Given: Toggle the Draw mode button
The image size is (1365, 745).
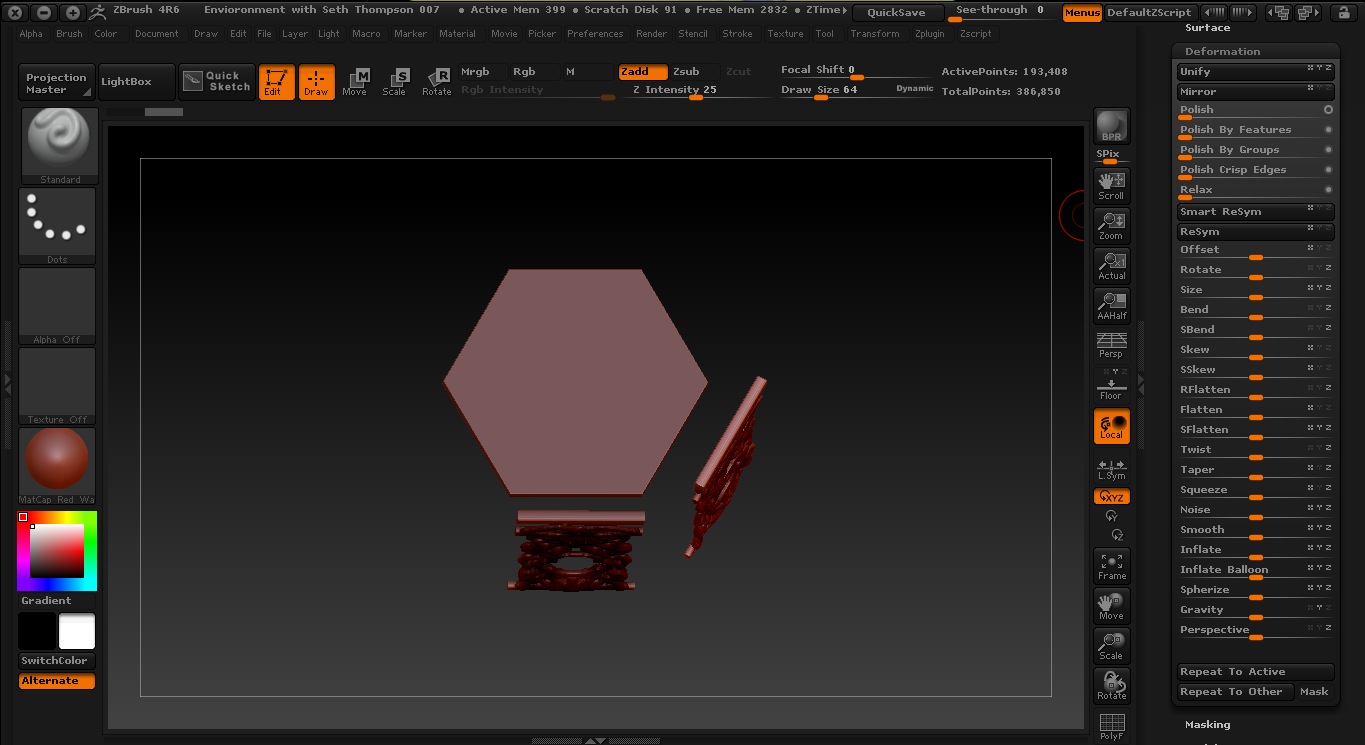Looking at the screenshot, I should click(316, 82).
